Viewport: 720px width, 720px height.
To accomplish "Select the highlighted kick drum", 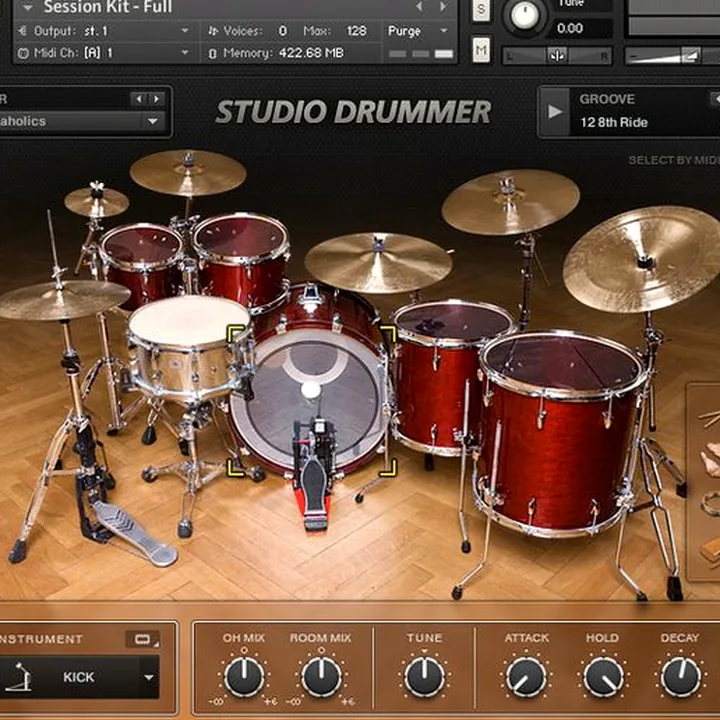I will tap(312, 399).
